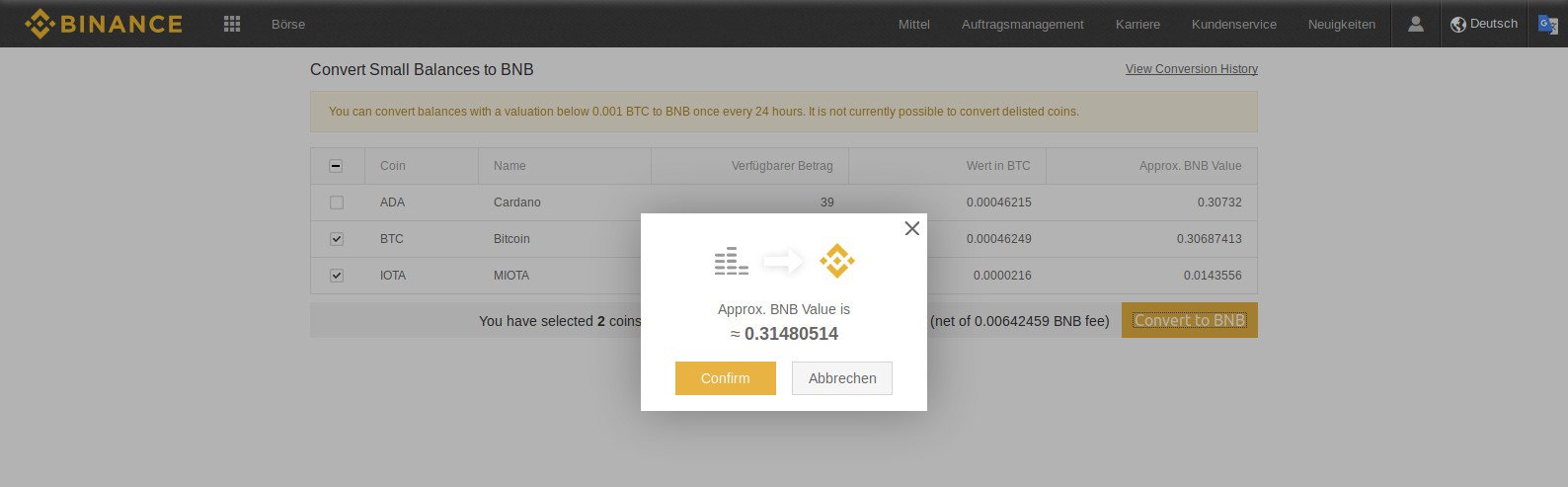This screenshot has width=1568, height=487.
Task: Click the 0.0000216 BTC value cell
Action: [1002, 276]
